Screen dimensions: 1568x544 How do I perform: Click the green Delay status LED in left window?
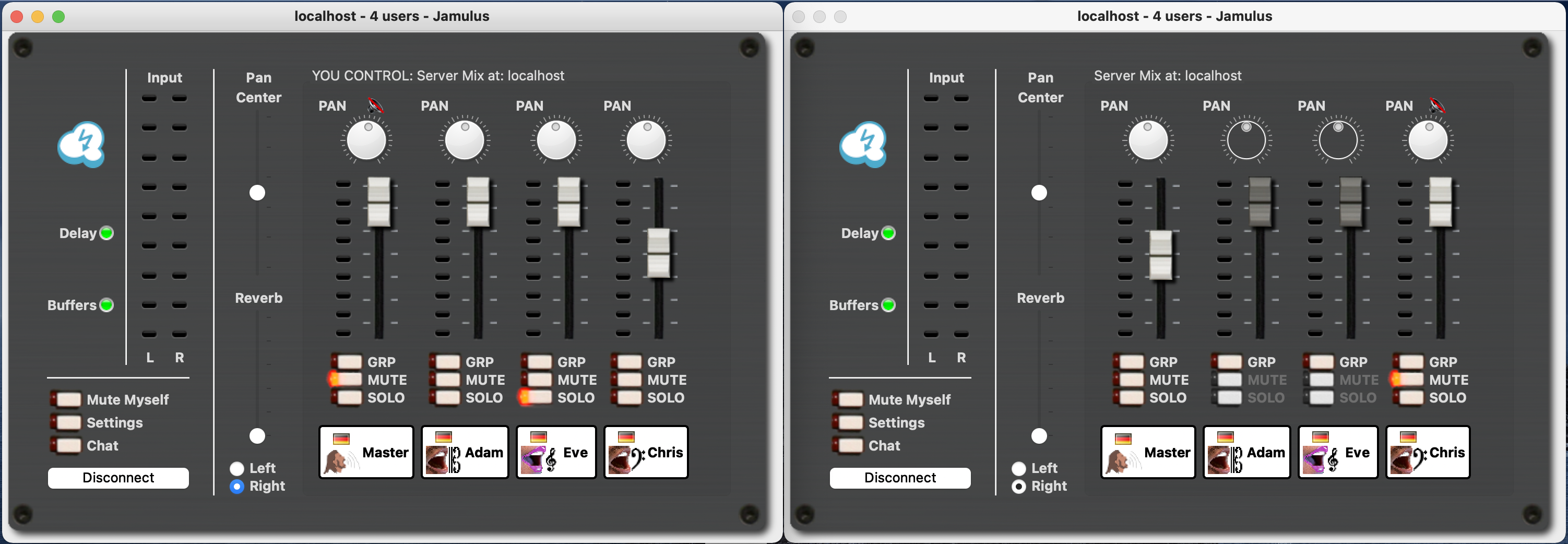pyautogui.click(x=106, y=233)
